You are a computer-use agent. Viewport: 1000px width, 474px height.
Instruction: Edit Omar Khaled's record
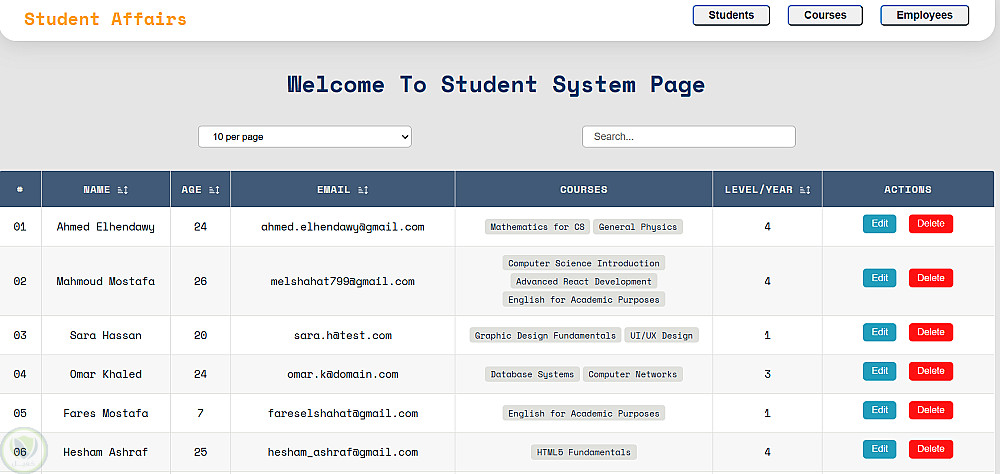click(x=879, y=371)
